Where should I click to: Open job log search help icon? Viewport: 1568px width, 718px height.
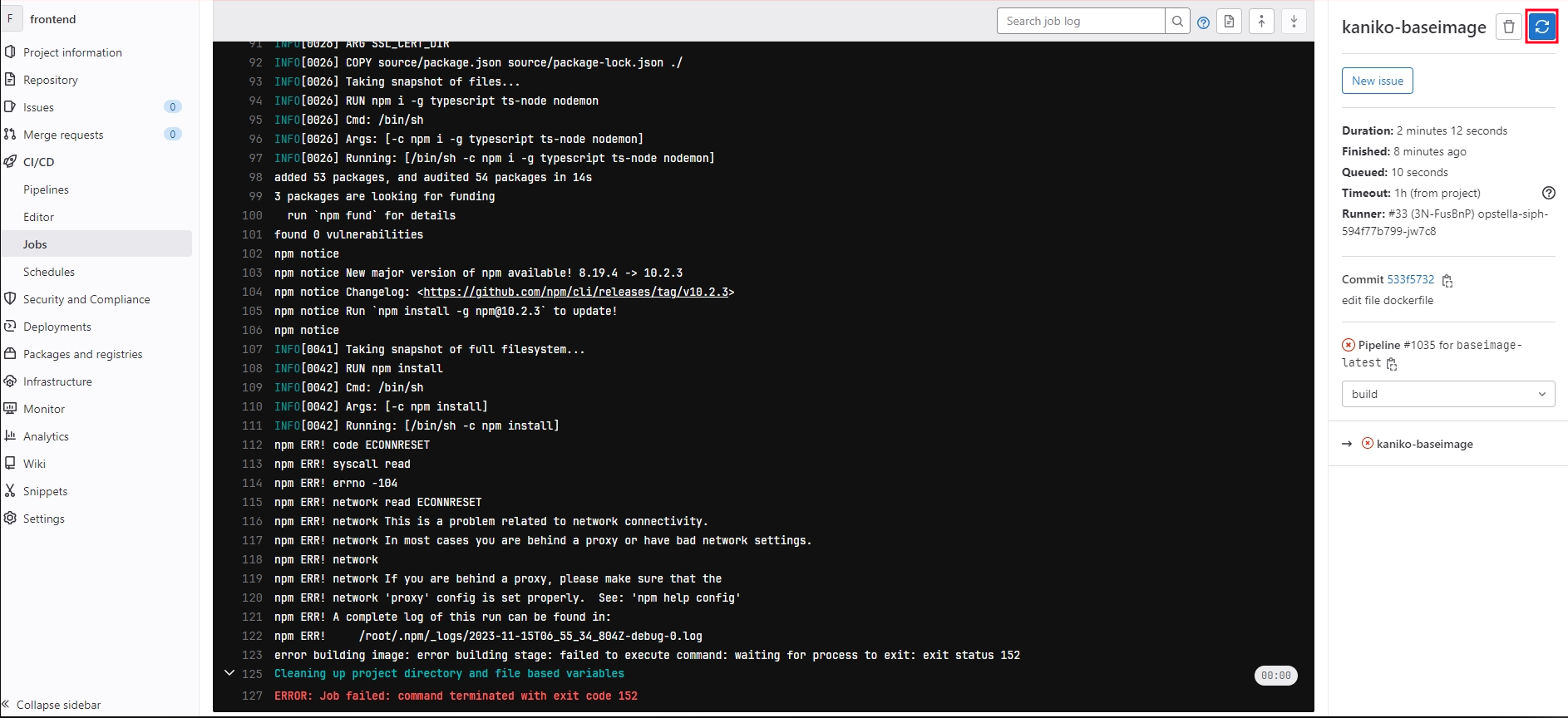(x=1203, y=22)
